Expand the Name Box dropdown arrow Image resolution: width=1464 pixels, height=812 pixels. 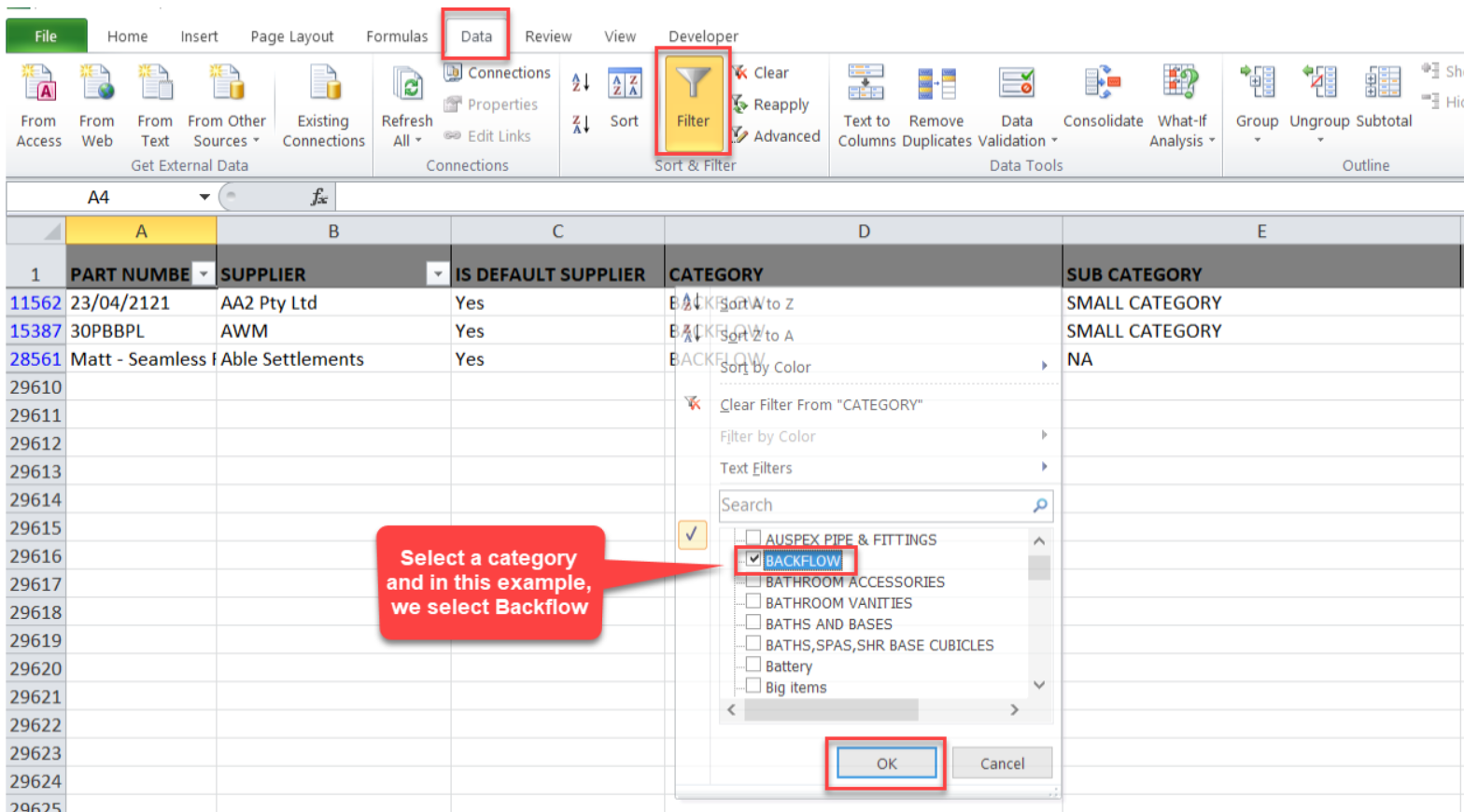click(204, 197)
